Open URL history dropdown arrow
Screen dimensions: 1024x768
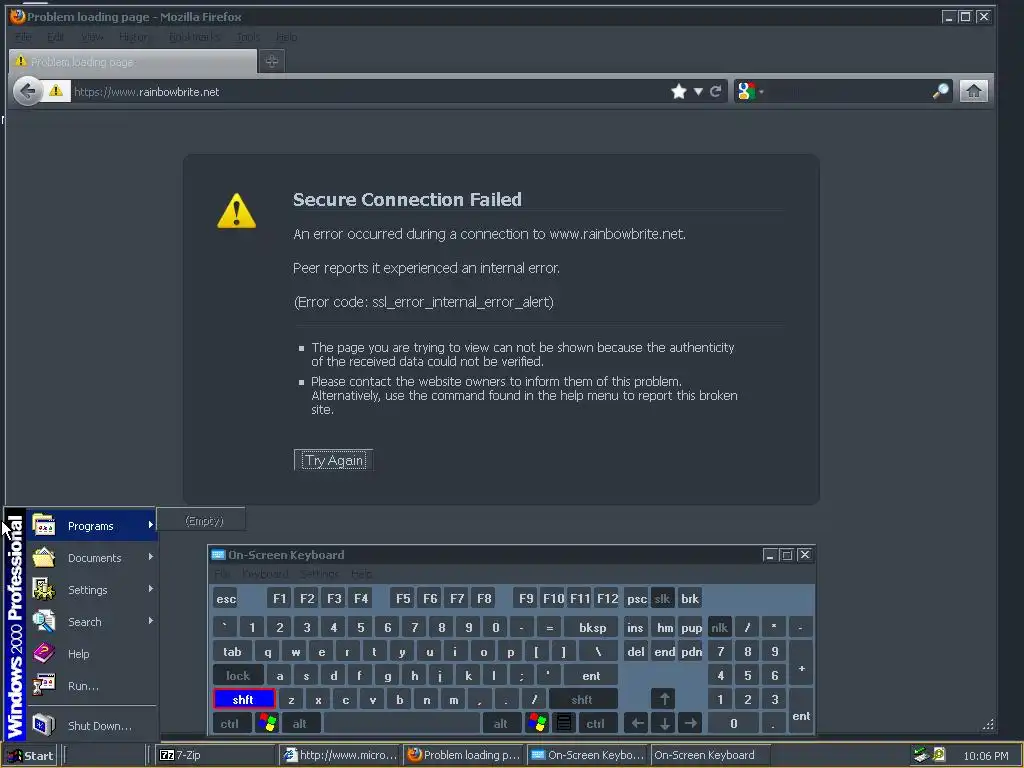pos(698,91)
